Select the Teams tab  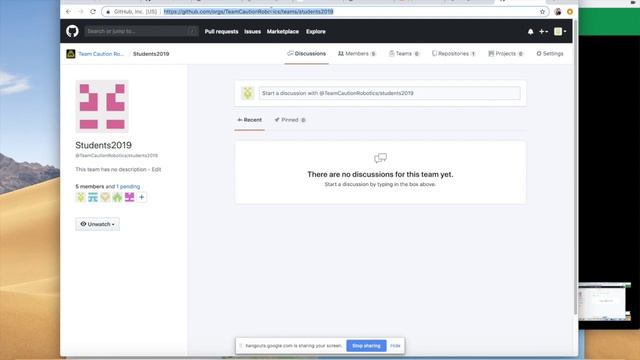tap(404, 54)
